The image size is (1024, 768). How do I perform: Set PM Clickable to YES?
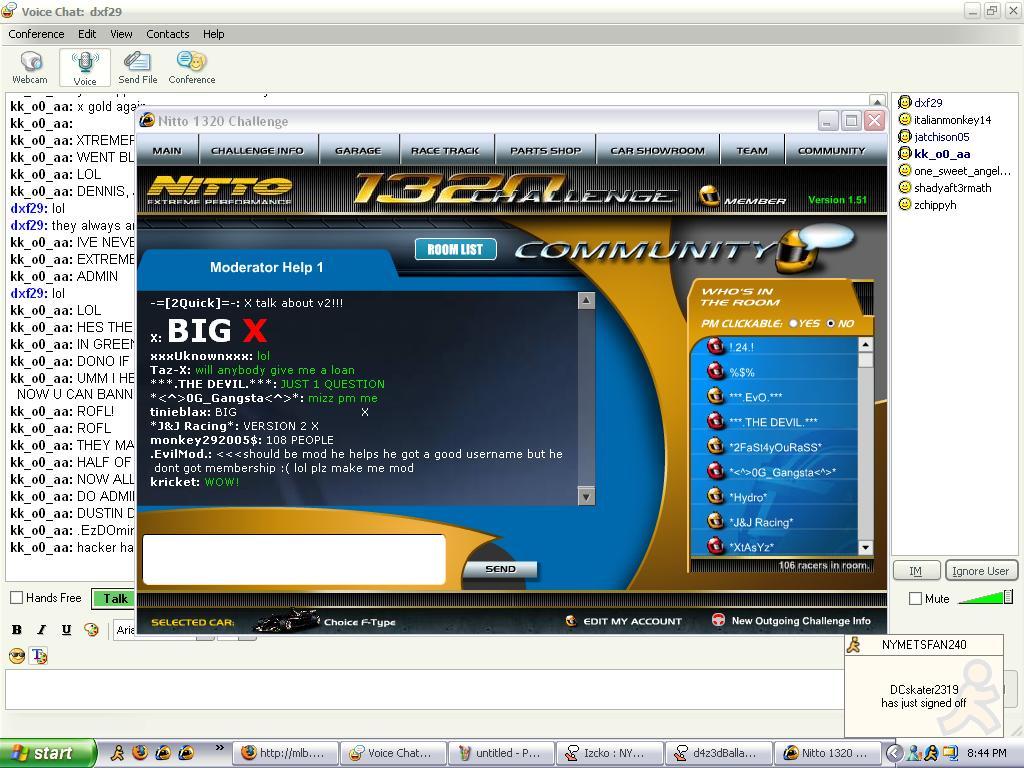pyautogui.click(x=793, y=323)
